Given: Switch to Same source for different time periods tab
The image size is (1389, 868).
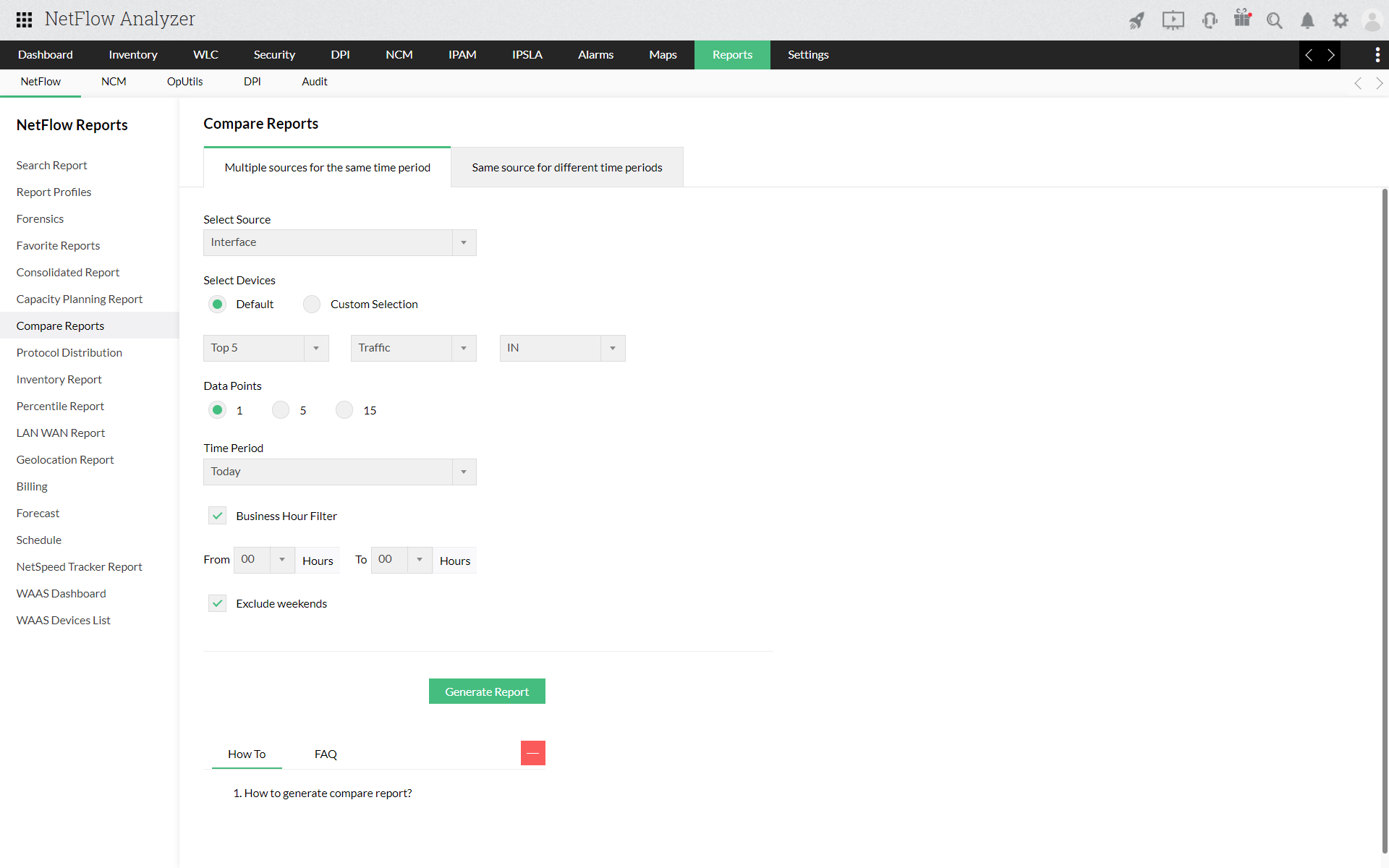Looking at the screenshot, I should pos(566,167).
